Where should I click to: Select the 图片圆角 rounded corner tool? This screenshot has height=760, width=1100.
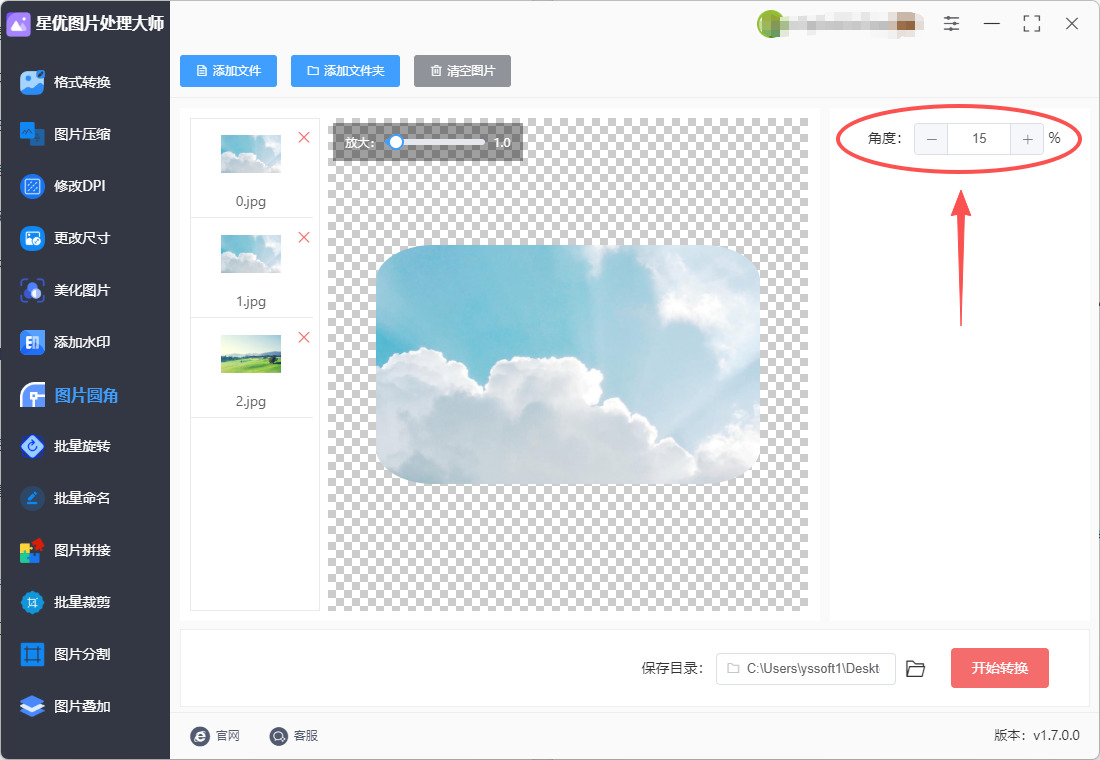[69, 395]
